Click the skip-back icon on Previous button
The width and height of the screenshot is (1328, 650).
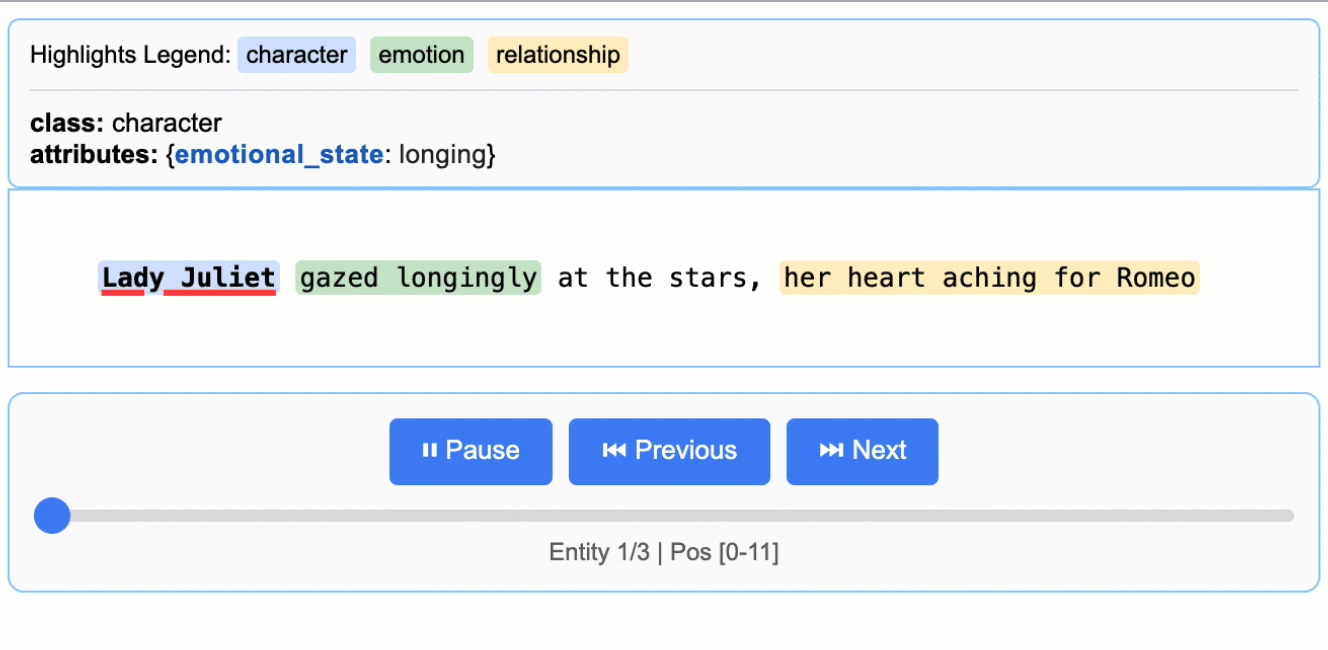click(x=620, y=451)
